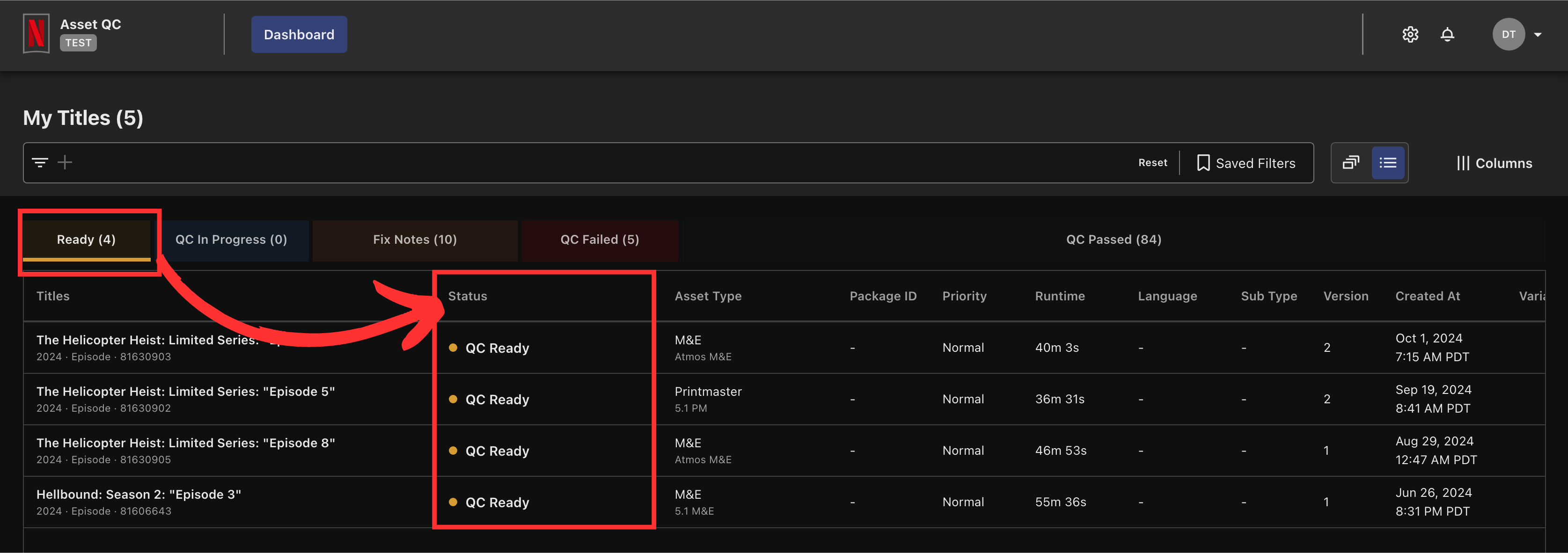Switch to QC Passed (84) tab
This screenshot has width=1568, height=553.
(x=1114, y=240)
